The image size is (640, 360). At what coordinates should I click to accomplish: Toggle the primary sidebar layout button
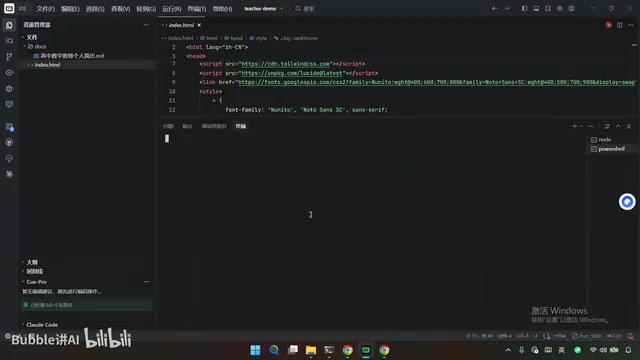(524, 9)
